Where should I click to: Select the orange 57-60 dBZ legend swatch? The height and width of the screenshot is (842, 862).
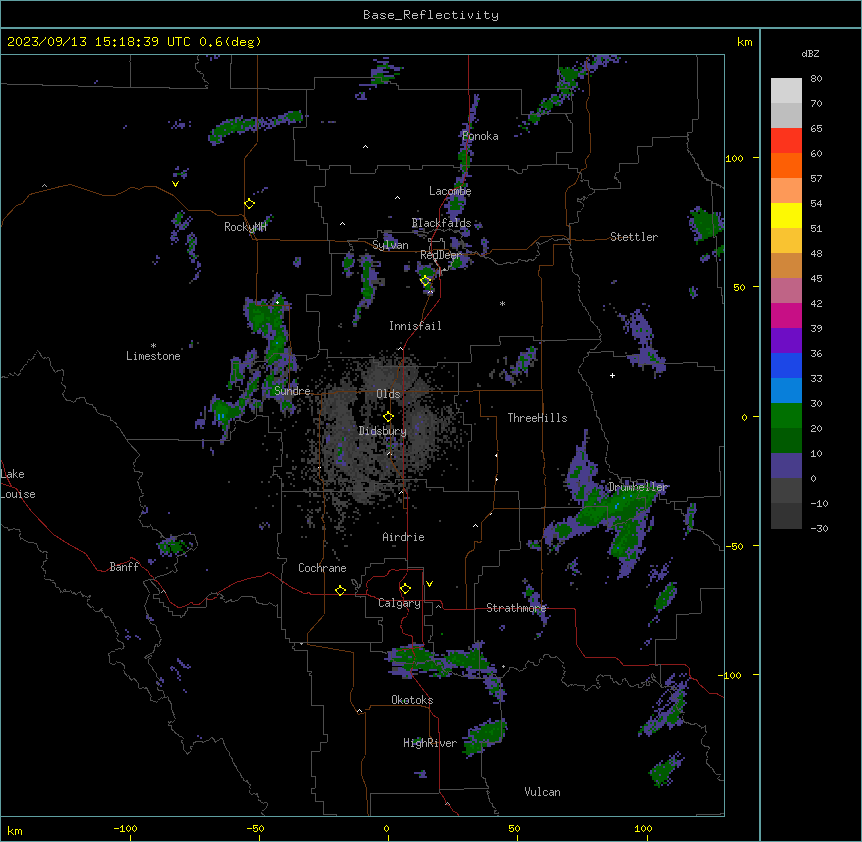coord(786,166)
